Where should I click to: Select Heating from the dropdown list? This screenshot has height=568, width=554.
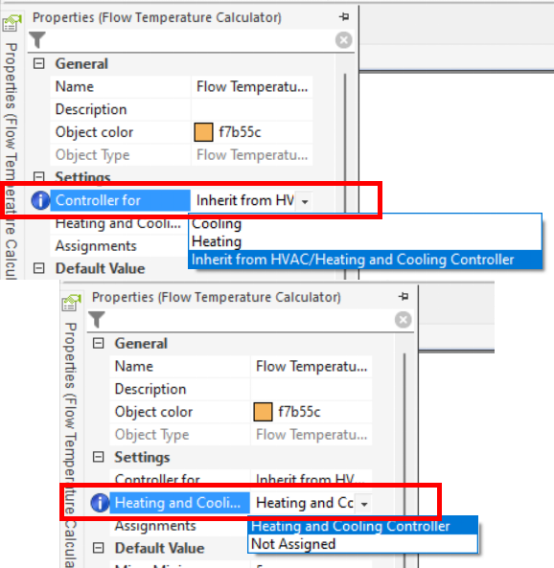pos(217,241)
